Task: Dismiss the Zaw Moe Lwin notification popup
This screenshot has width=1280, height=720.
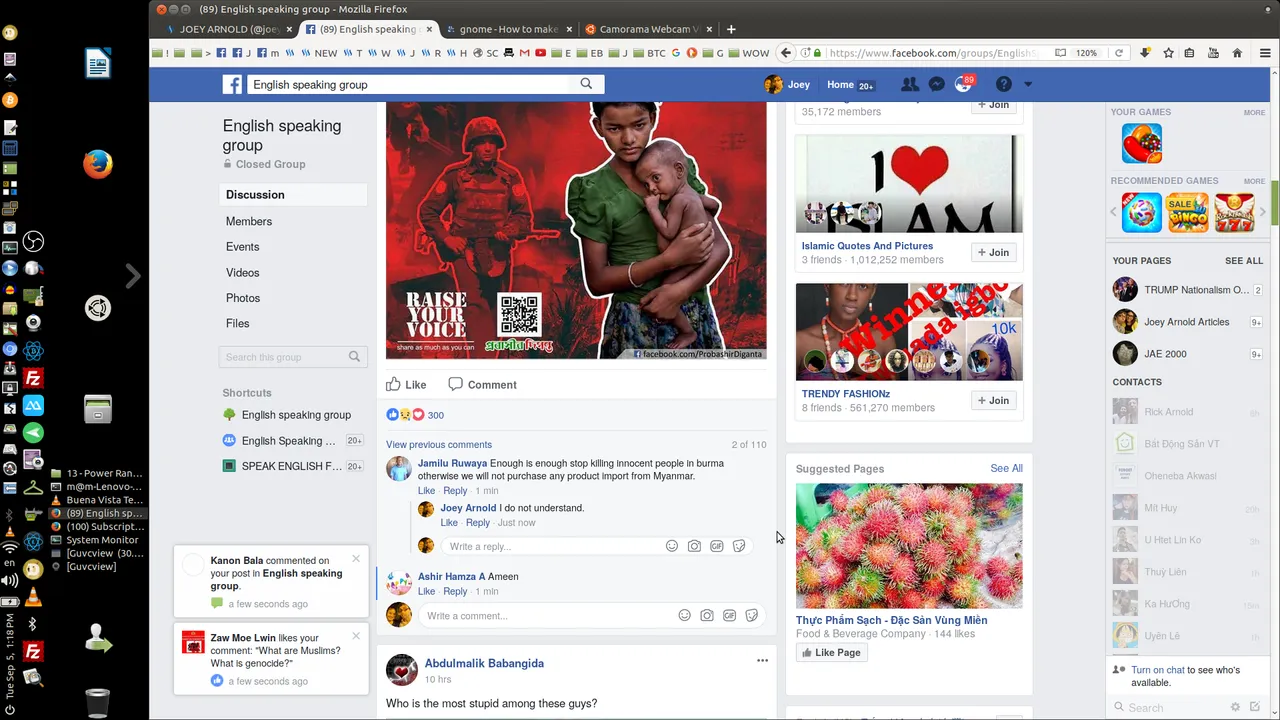Action: click(x=356, y=636)
